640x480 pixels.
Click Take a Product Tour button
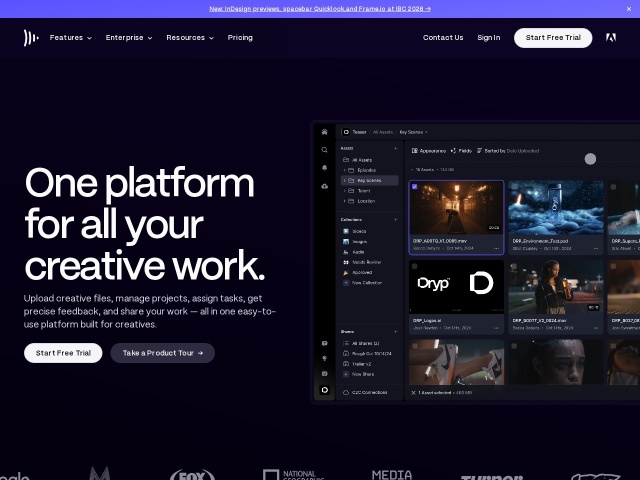click(162, 353)
